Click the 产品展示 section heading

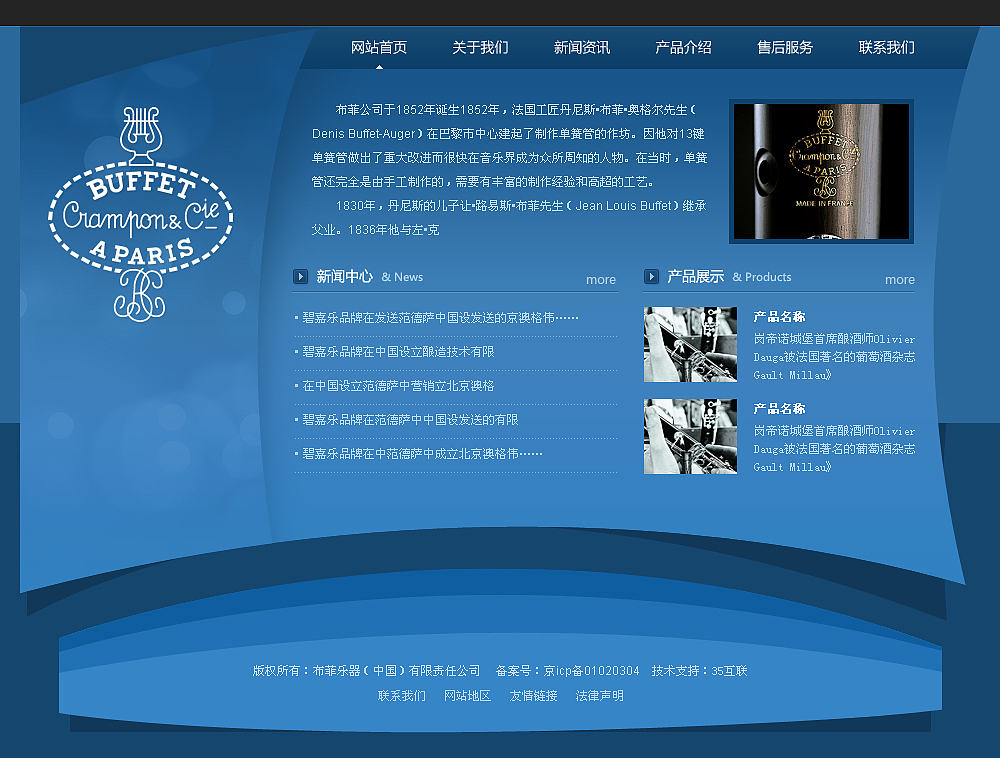point(695,277)
